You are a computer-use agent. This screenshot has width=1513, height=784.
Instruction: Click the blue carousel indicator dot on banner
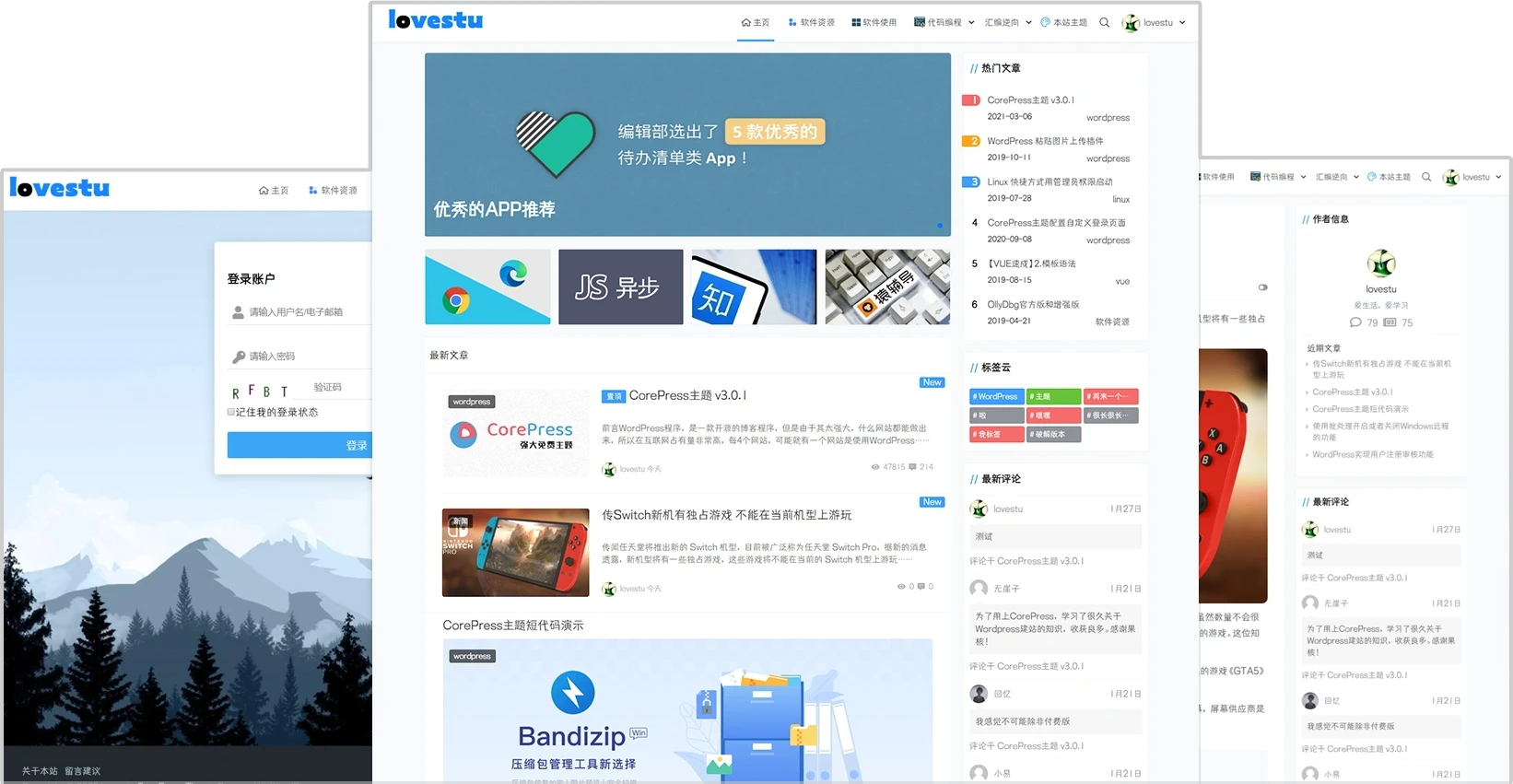939,226
